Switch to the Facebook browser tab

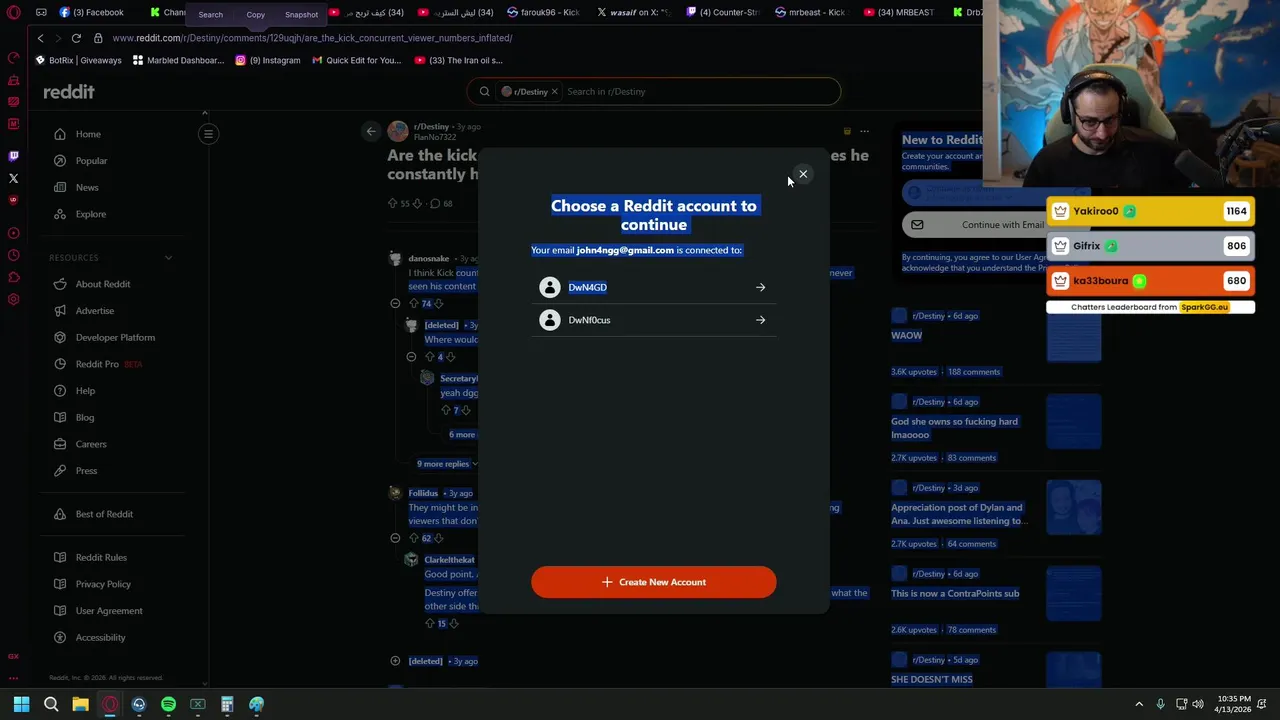91,12
